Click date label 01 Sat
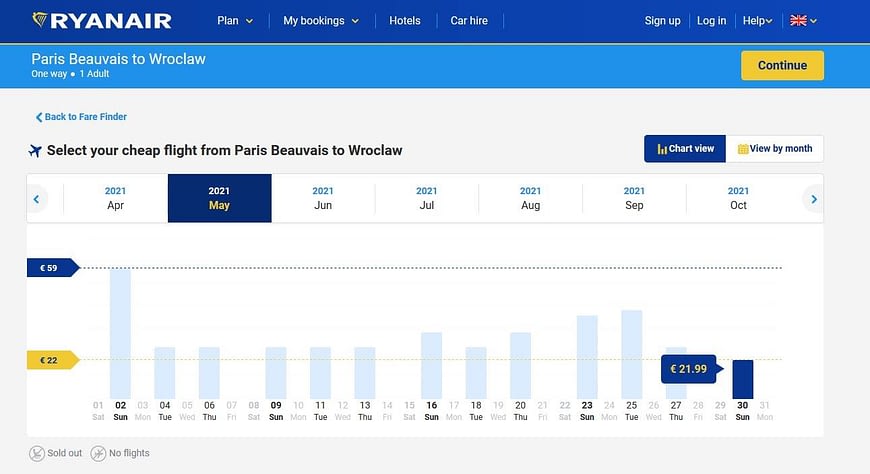This screenshot has height=474, width=870. (x=98, y=411)
